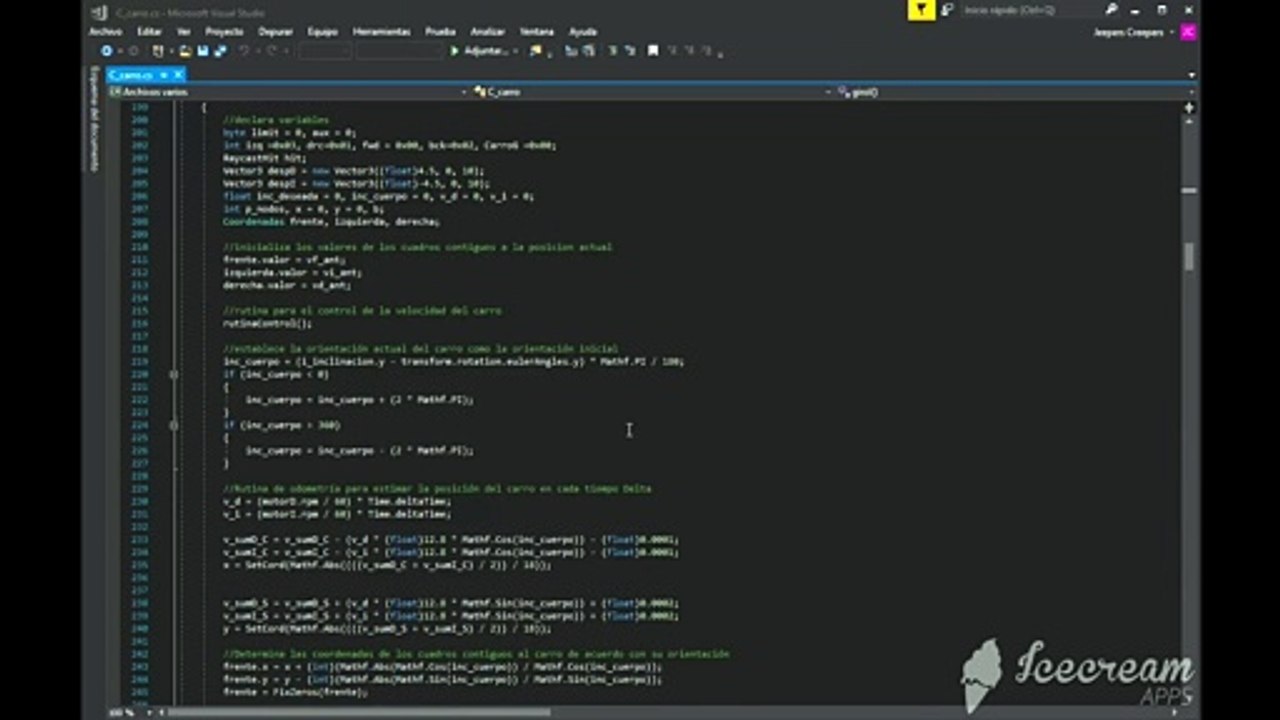
Task: Collapse the if block at line 224
Action: pos(174,425)
